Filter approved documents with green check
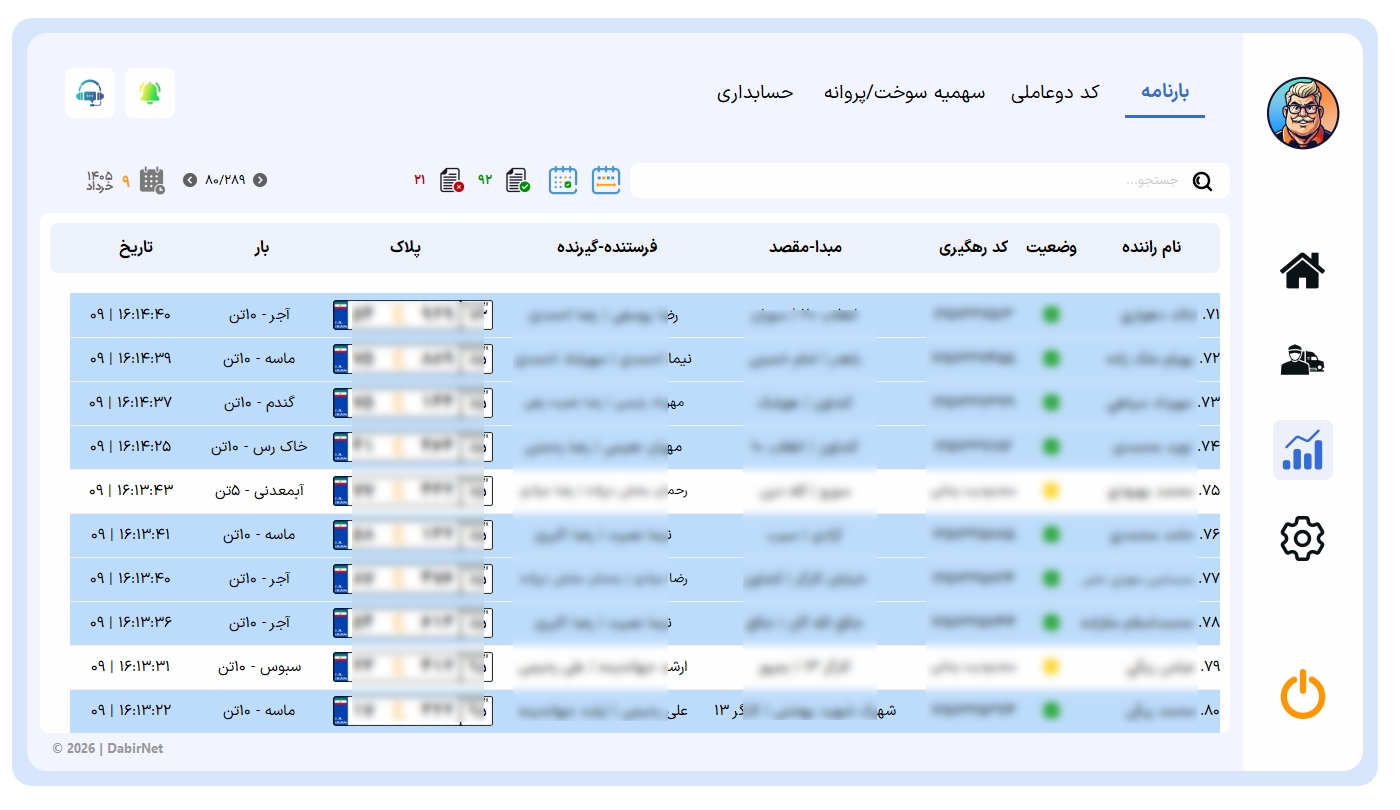 pyautogui.click(x=518, y=180)
